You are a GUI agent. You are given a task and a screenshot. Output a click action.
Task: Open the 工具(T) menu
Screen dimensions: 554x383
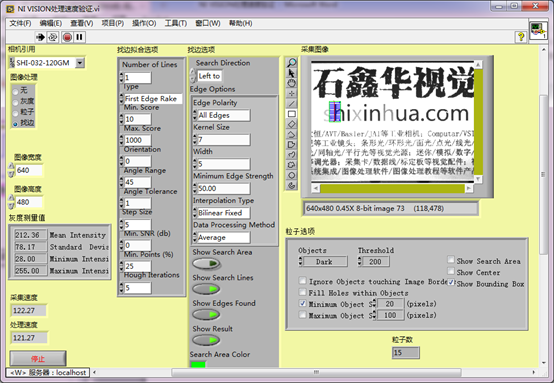176,23
